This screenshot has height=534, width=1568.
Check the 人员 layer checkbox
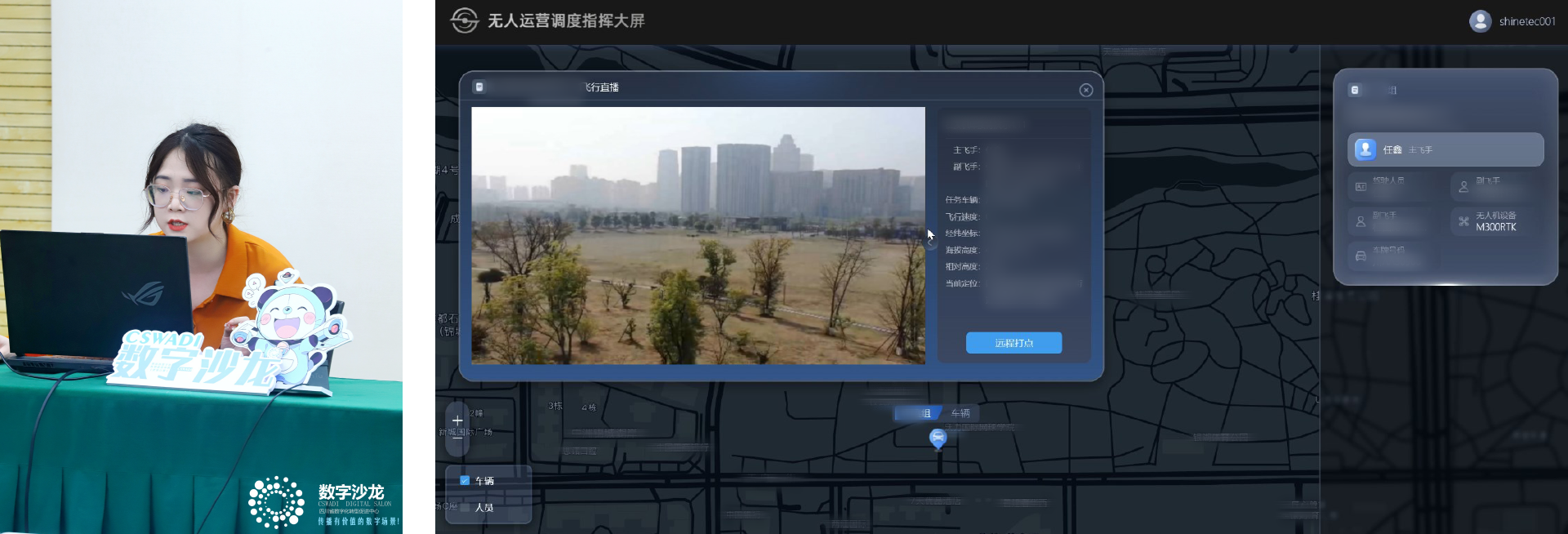click(465, 507)
